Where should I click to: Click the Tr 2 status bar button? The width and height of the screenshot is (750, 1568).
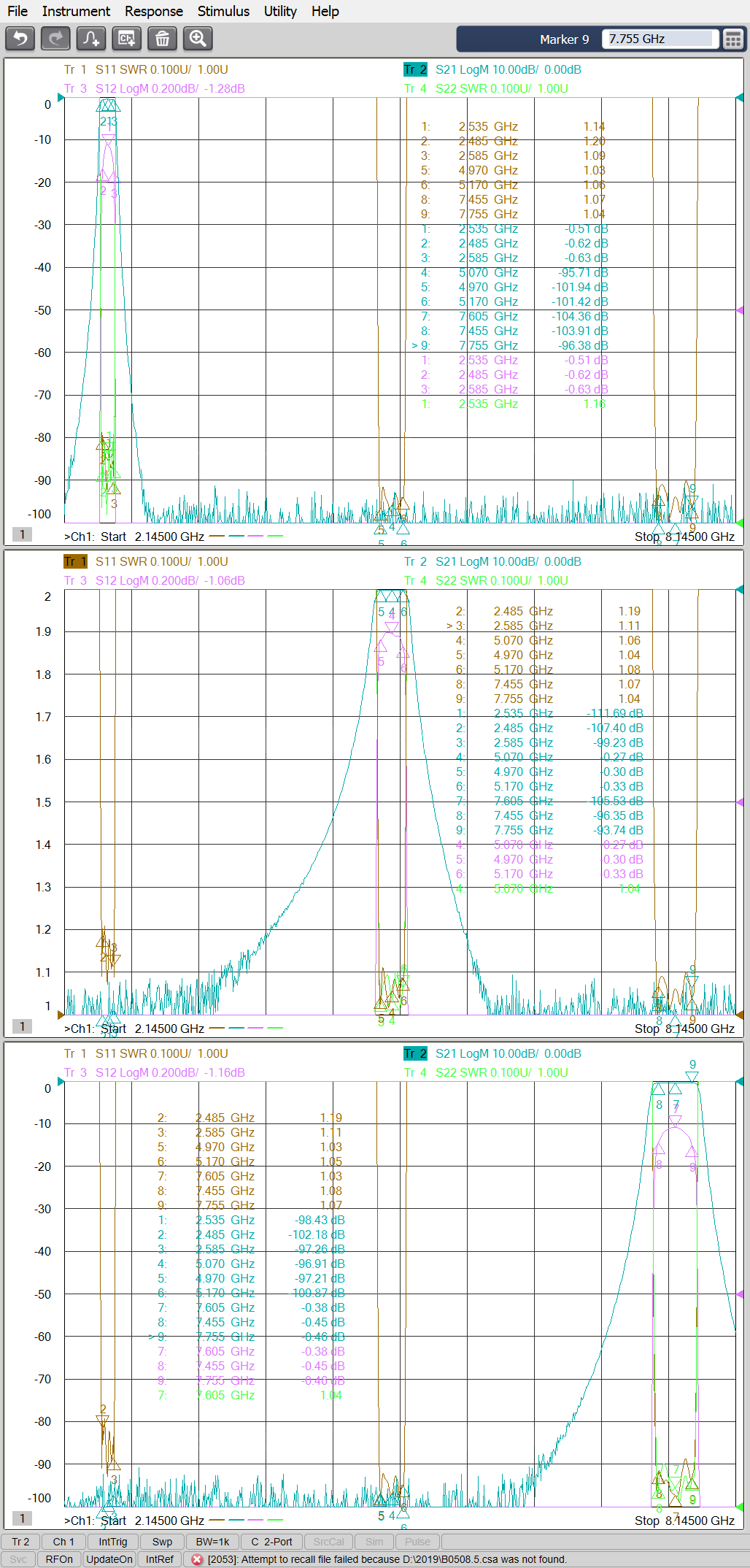(x=20, y=1542)
